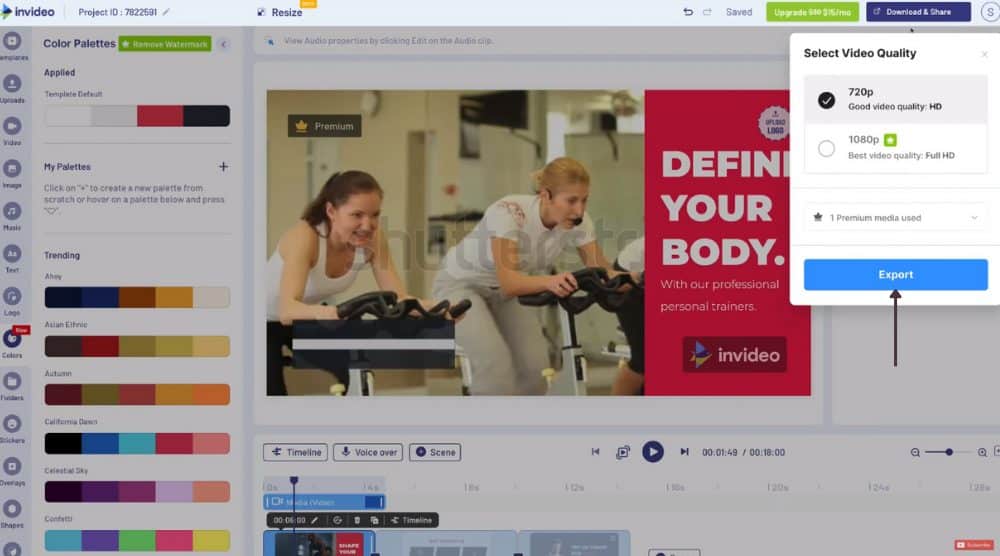Open the Logo sidebar panel
Viewport: 1000px width, 556px height.
(x=12, y=302)
